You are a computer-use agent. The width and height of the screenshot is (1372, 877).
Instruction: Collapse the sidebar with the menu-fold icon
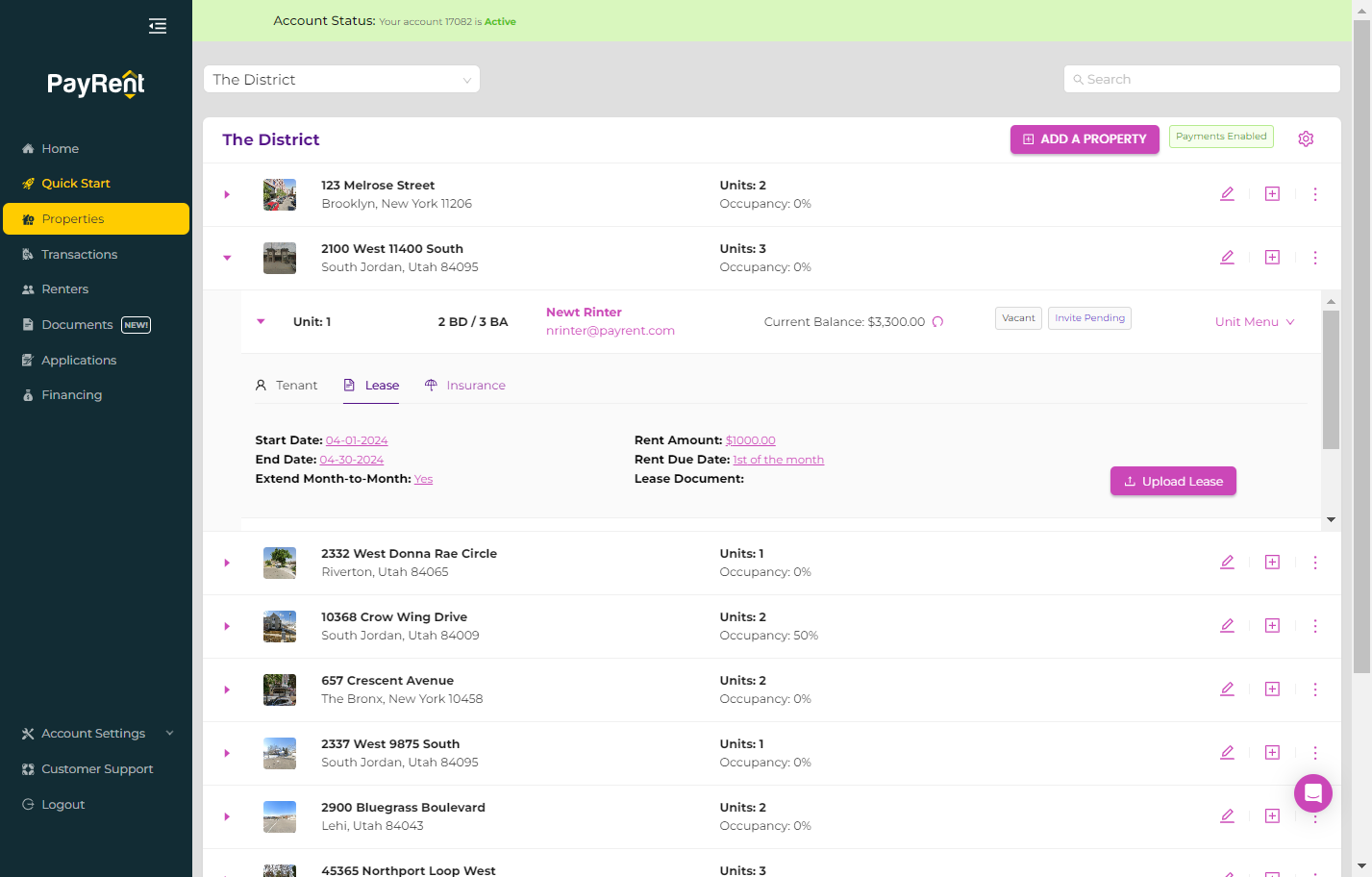click(158, 26)
